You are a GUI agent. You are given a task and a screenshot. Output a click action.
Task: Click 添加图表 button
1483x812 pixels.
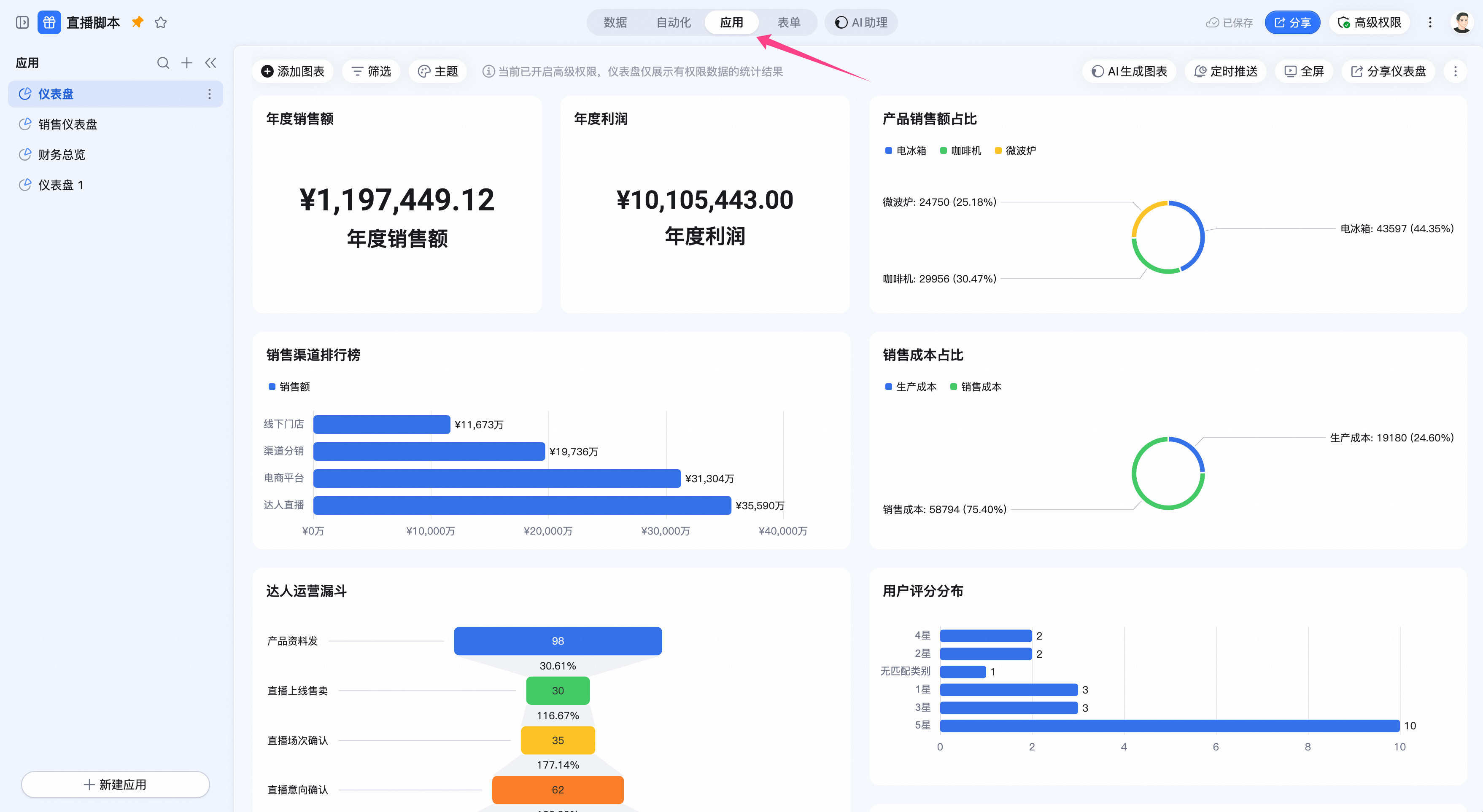point(292,71)
